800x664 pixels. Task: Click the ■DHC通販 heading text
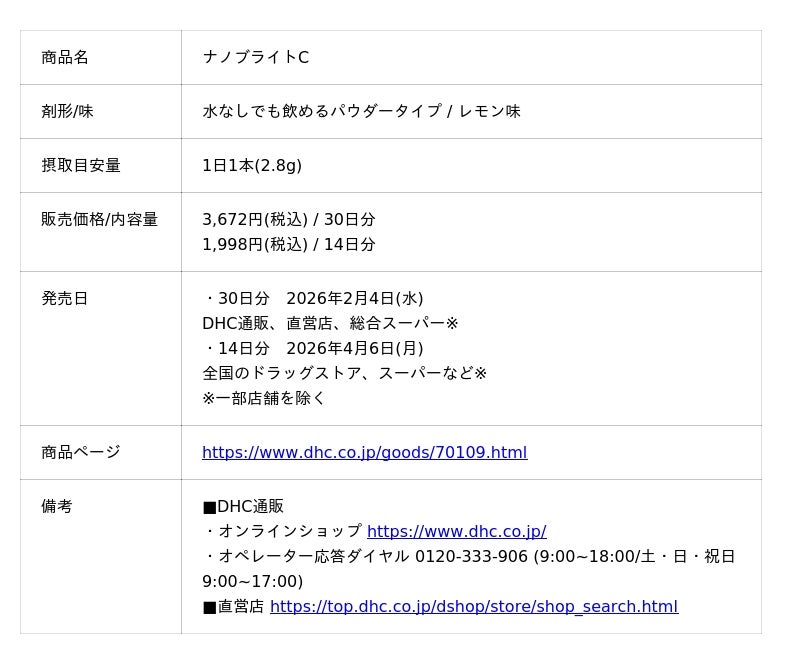(243, 507)
